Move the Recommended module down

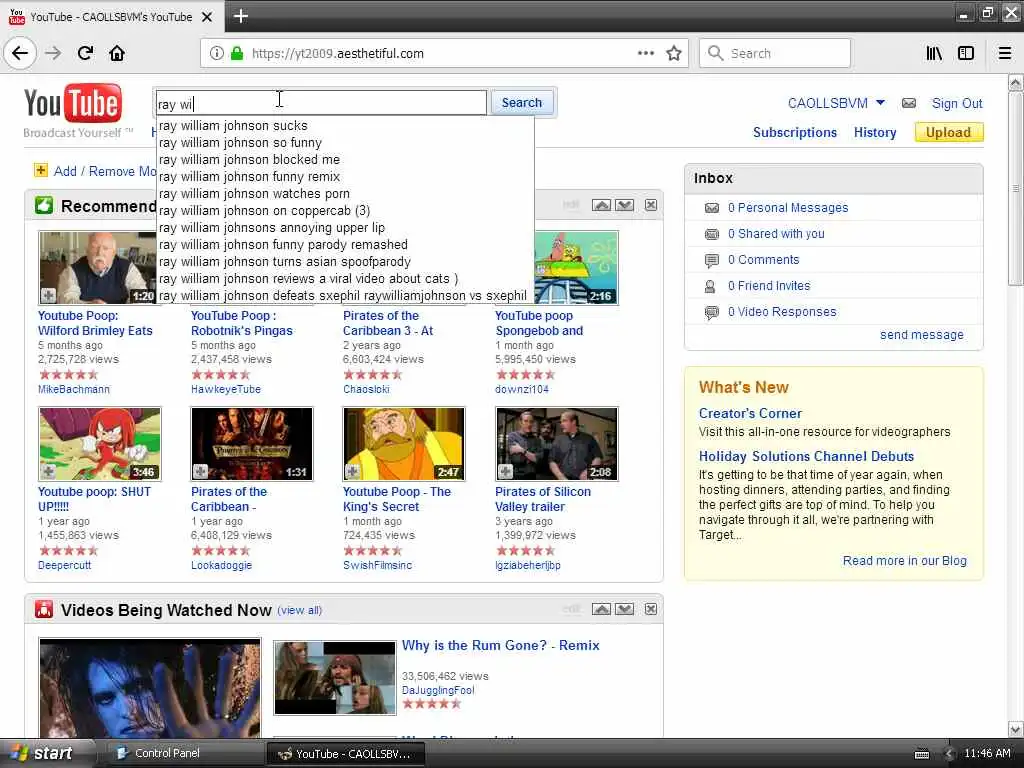[x=624, y=205]
